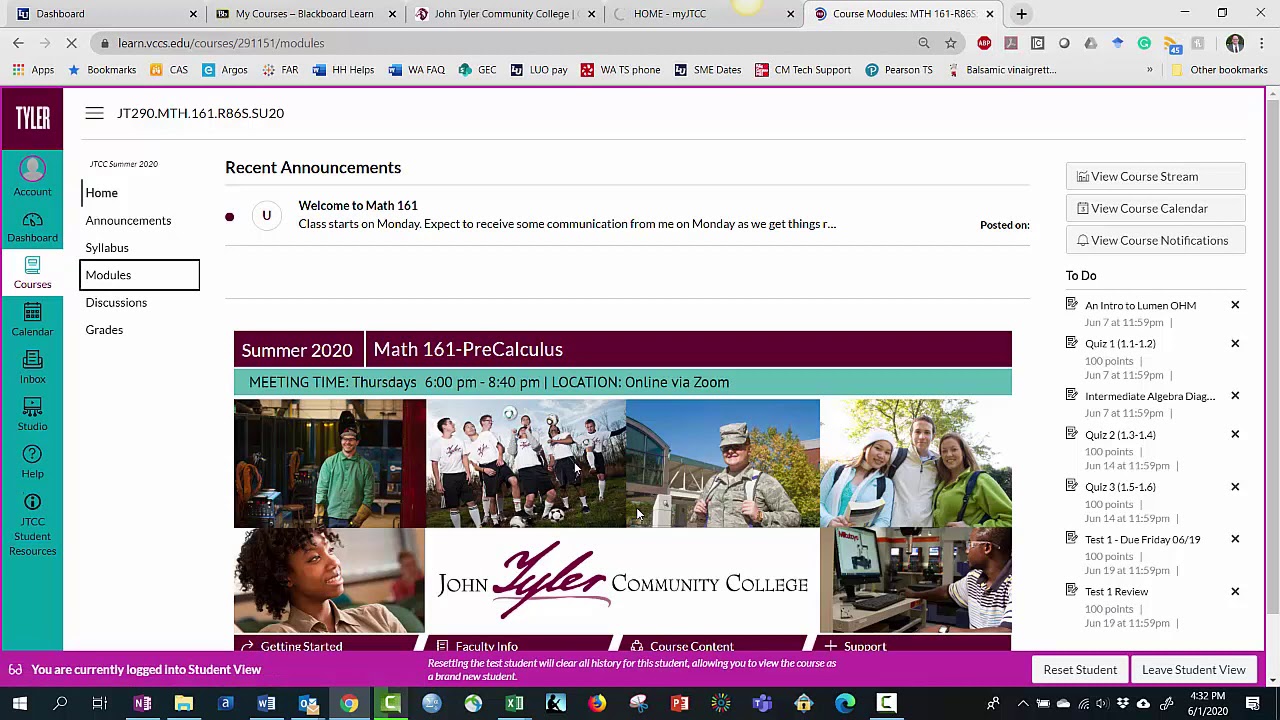Click the View Course Calendar button
1280x720 pixels.
tap(1155, 209)
